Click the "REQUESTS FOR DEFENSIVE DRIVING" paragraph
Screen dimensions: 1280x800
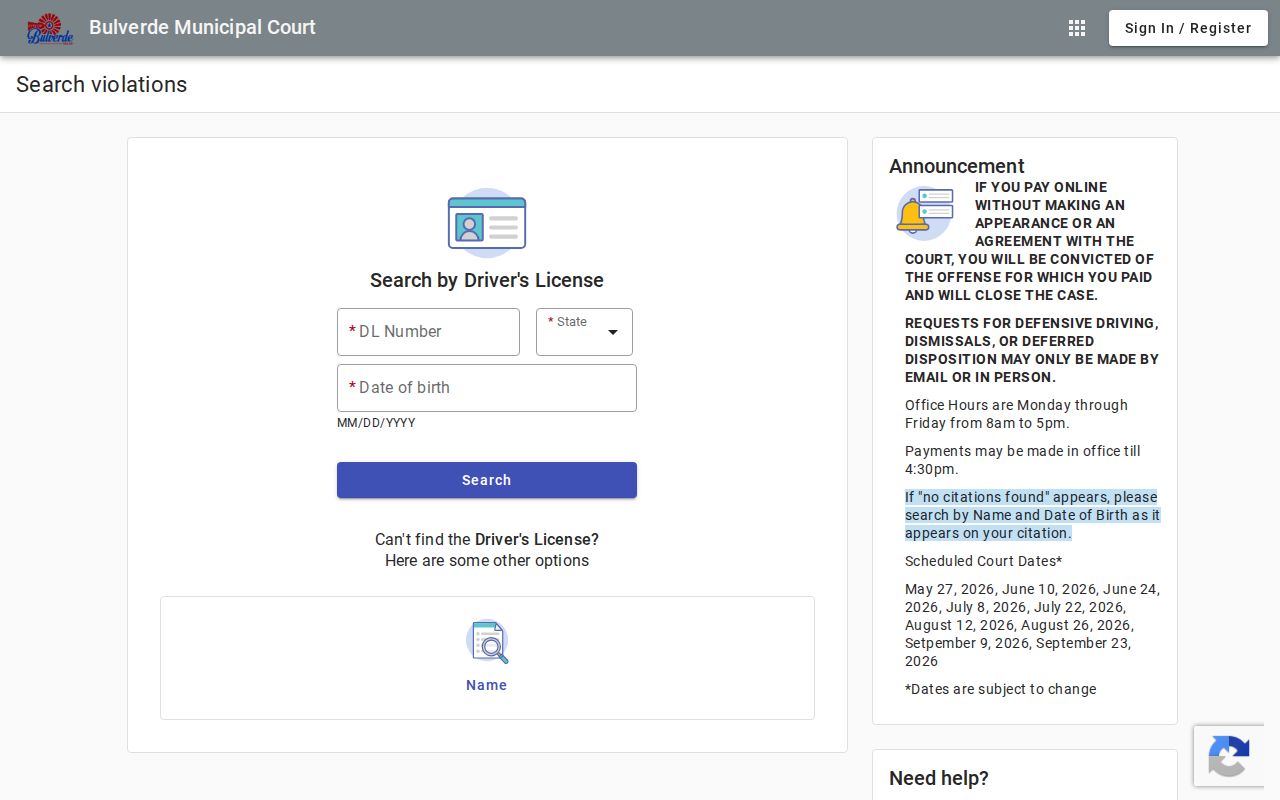coord(1032,350)
